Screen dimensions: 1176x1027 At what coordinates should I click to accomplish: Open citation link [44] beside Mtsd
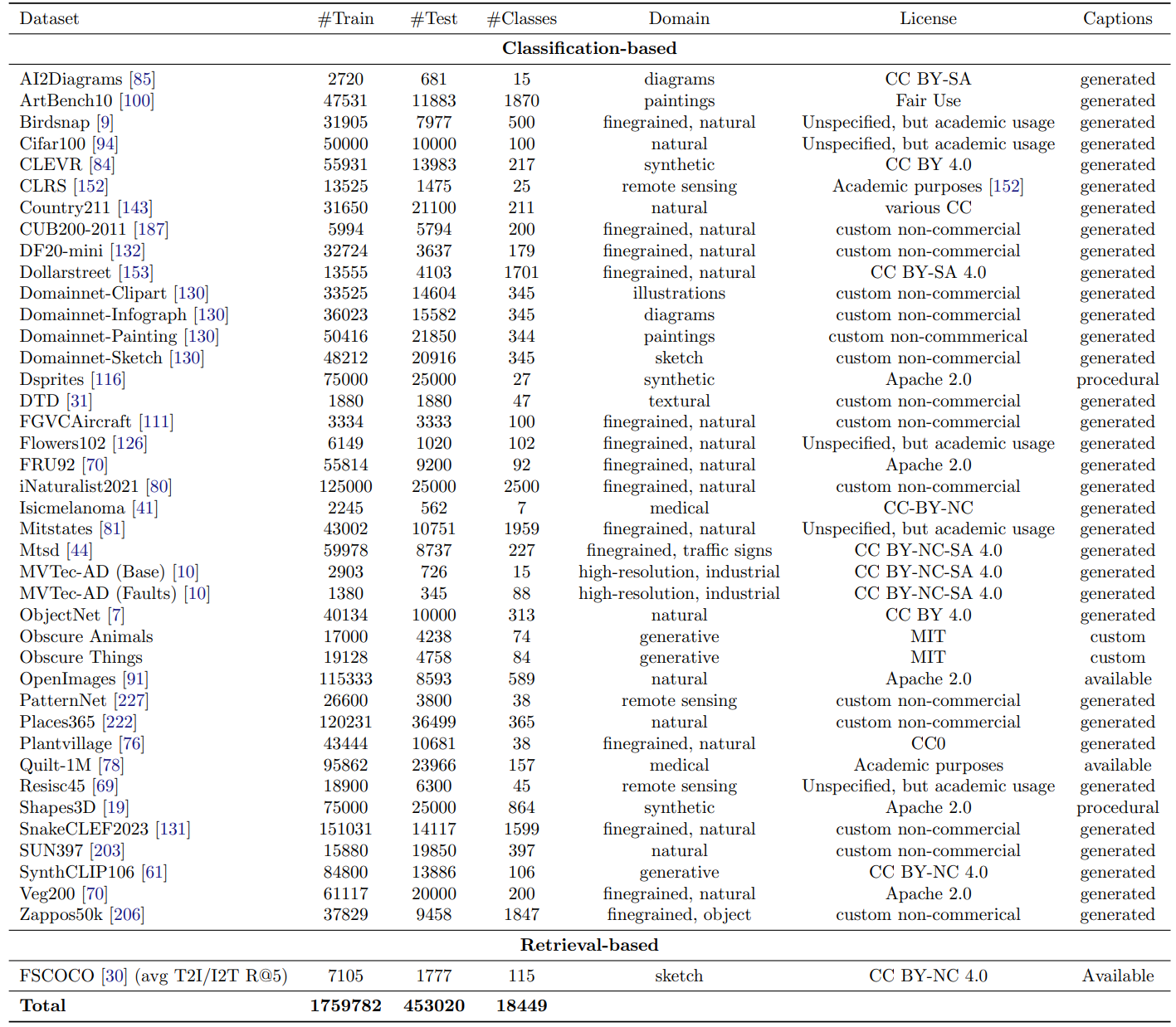(x=79, y=550)
